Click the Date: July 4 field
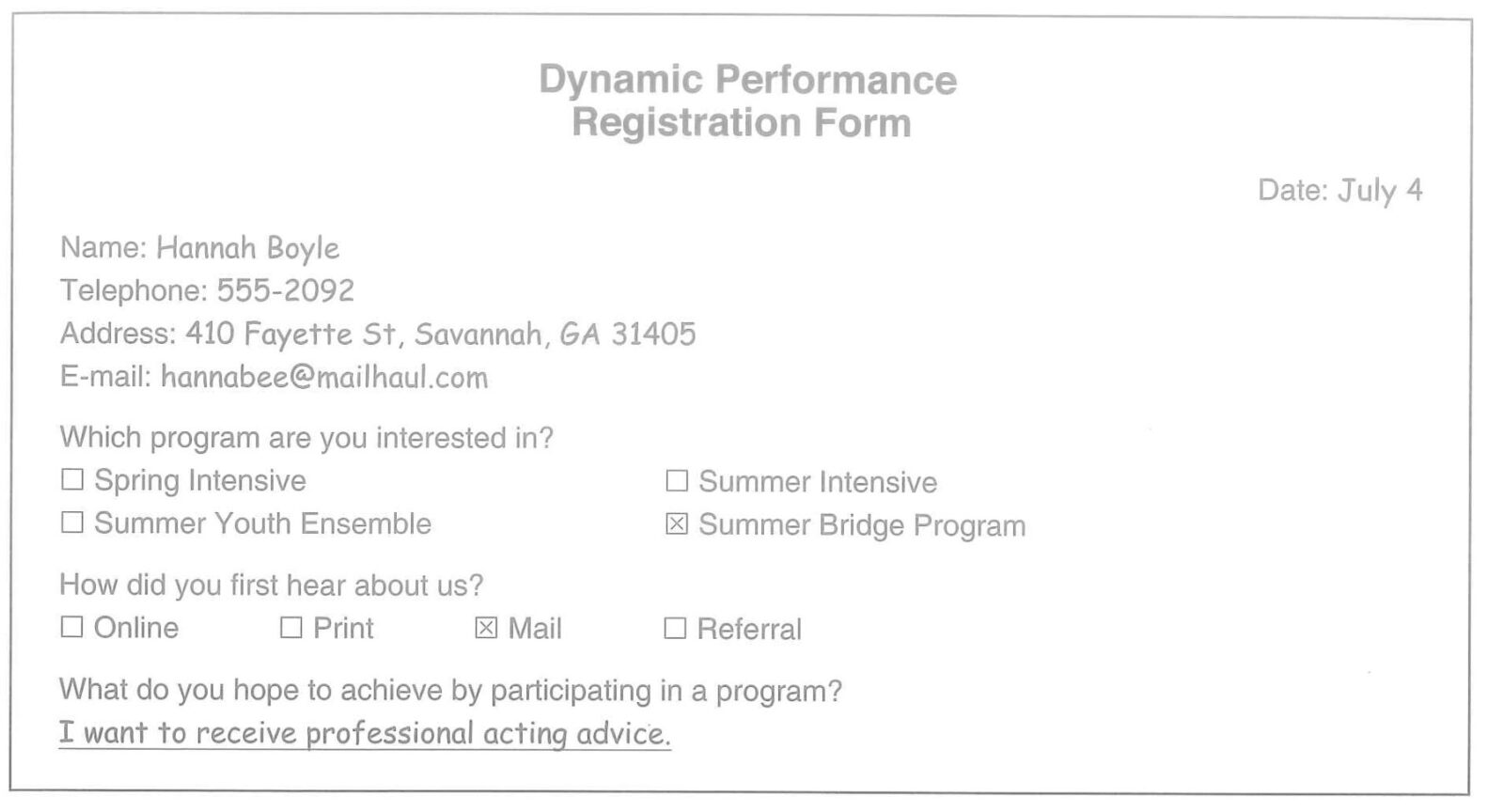1504x812 pixels. click(1339, 191)
